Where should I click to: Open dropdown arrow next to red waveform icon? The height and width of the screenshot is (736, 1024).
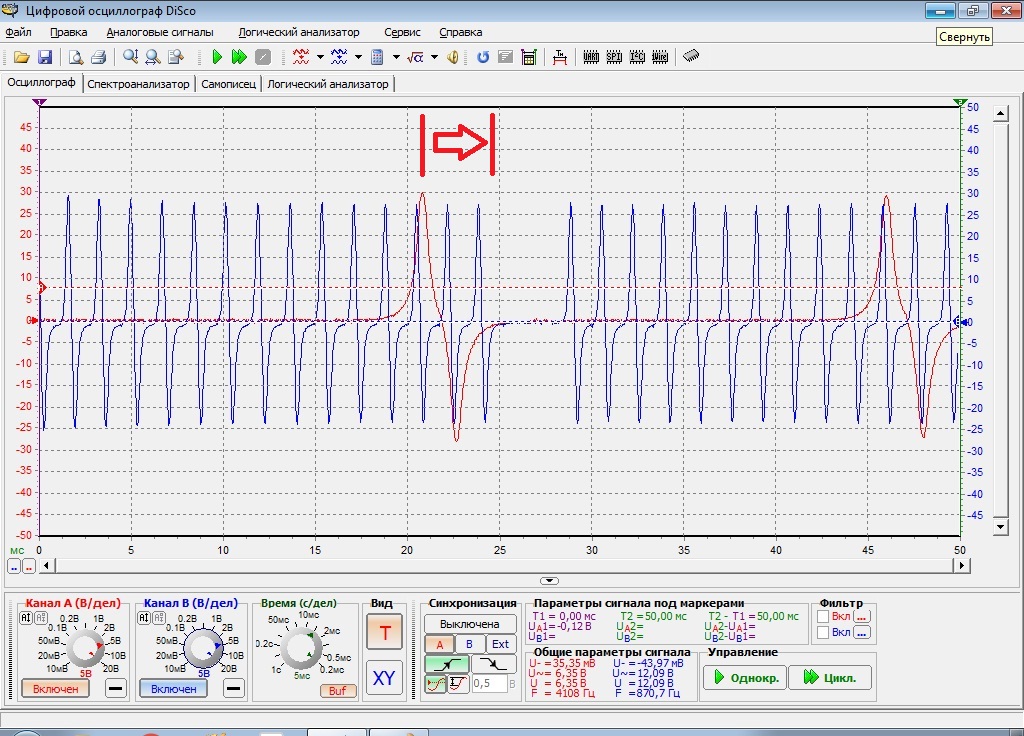pyautogui.click(x=320, y=57)
